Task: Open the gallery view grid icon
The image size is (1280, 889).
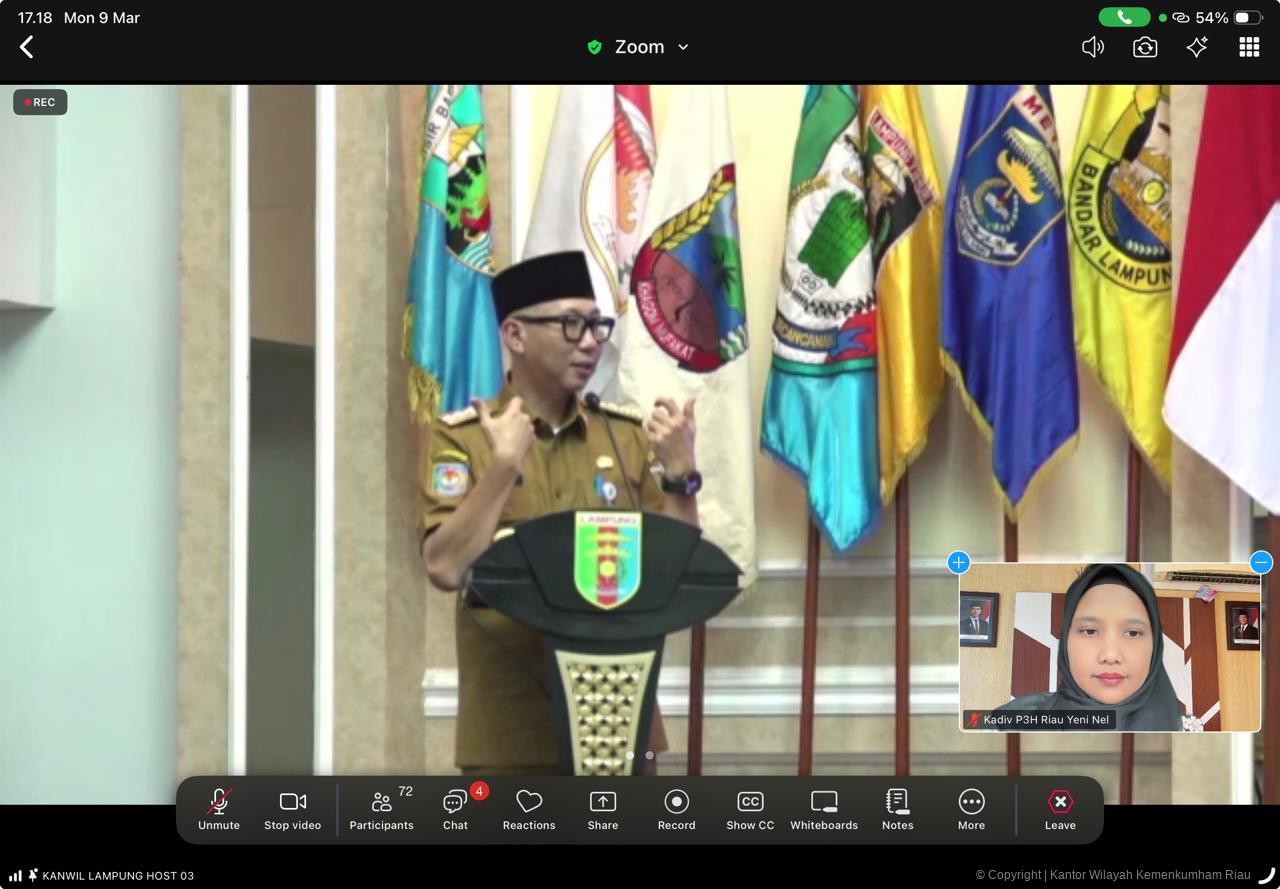Action: point(1249,47)
